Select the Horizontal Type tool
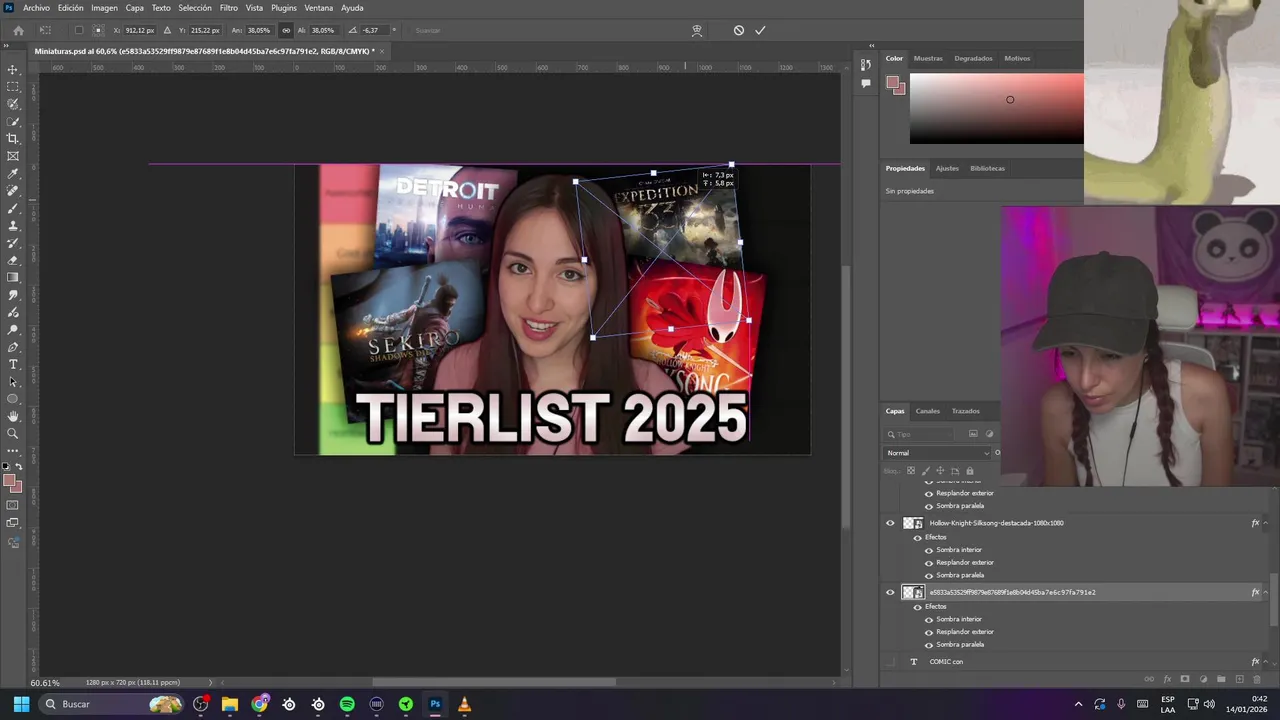 point(13,364)
